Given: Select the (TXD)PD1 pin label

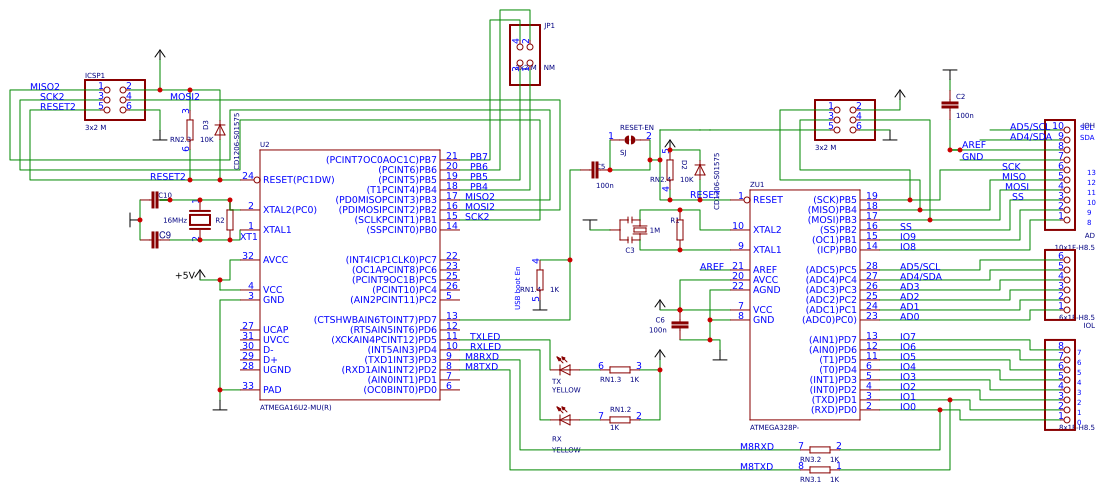Looking at the screenshot, I should (833, 399).
